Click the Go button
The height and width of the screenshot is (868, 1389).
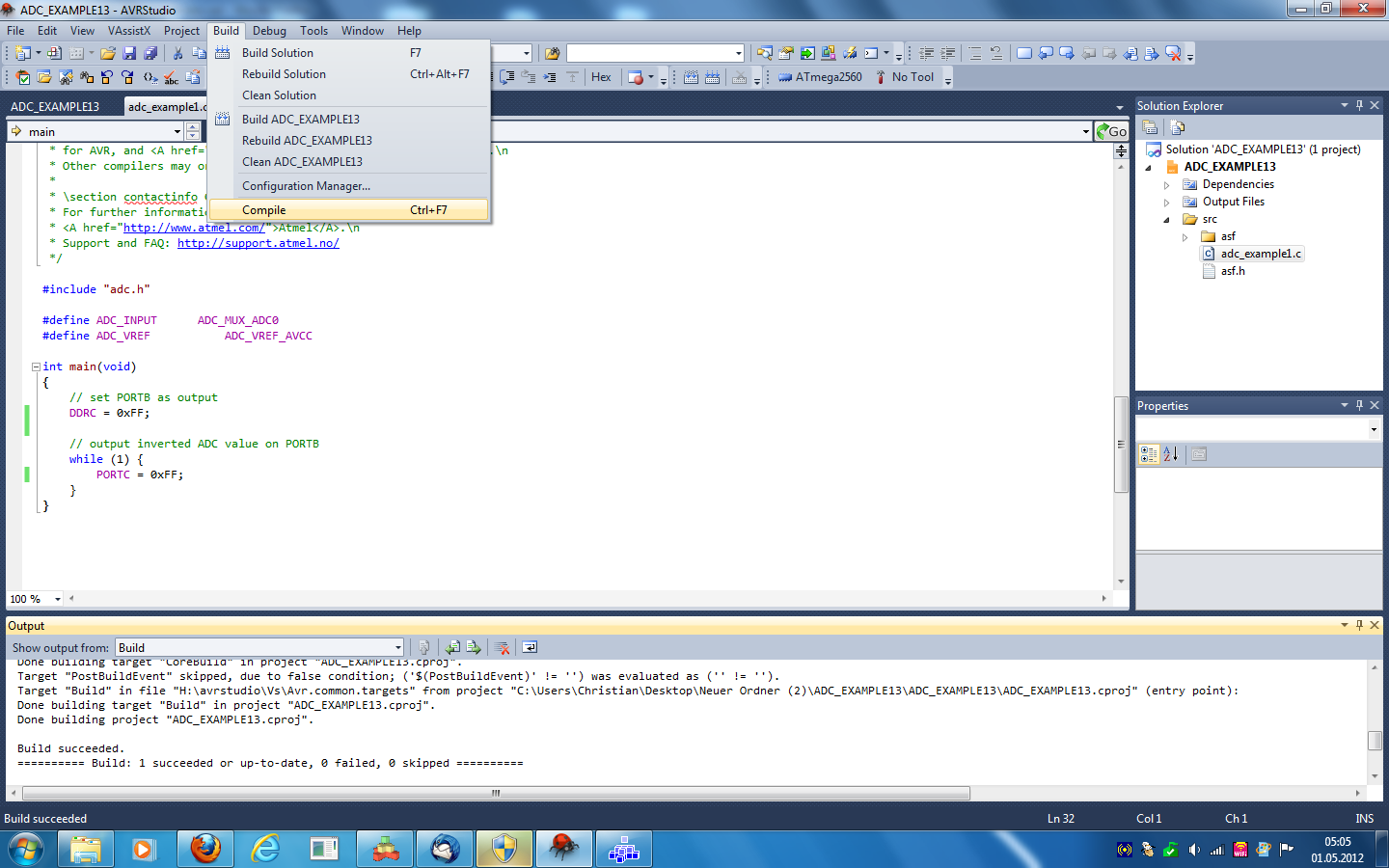point(1111,132)
